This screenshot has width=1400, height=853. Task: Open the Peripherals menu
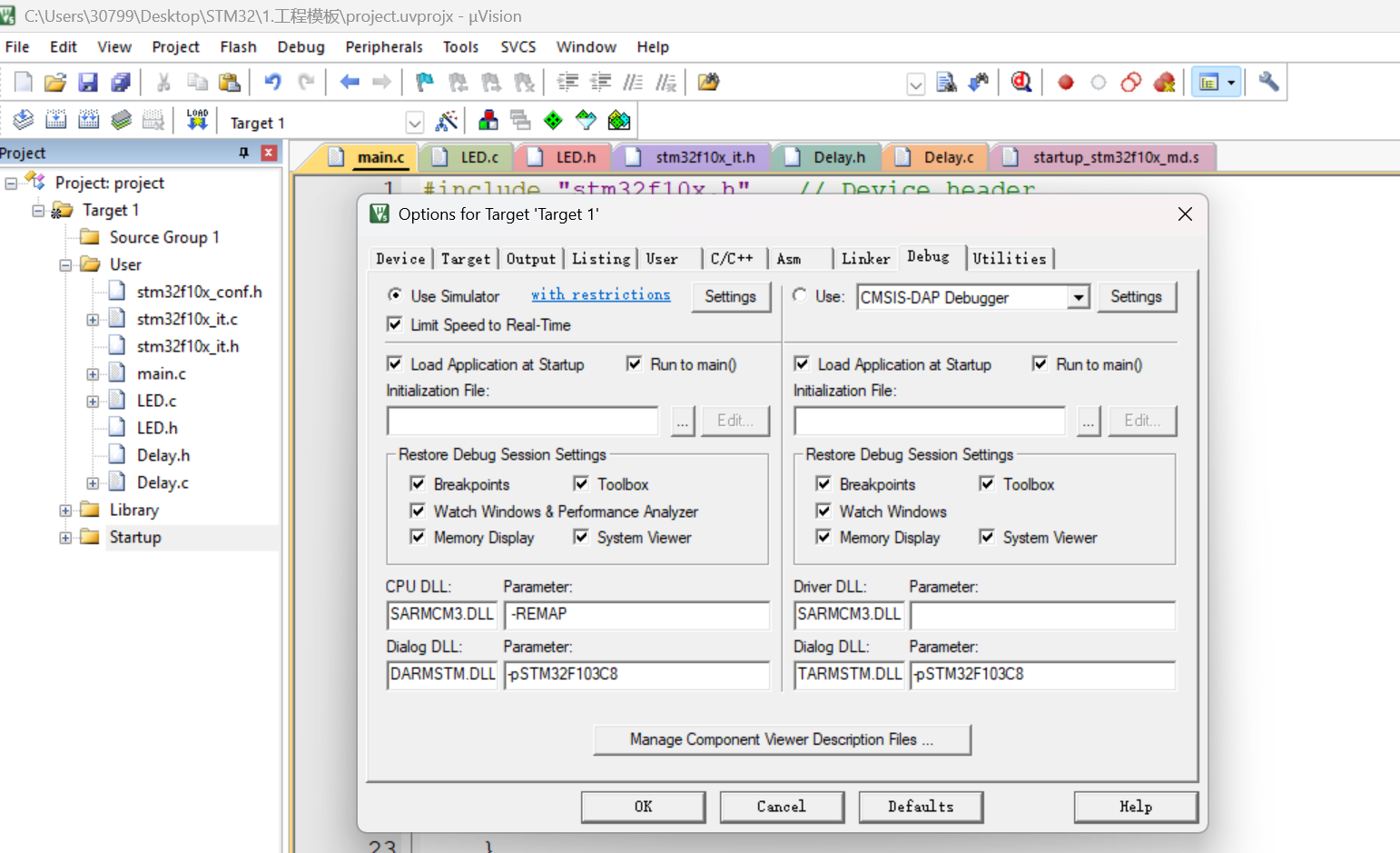[x=384, y=47]
